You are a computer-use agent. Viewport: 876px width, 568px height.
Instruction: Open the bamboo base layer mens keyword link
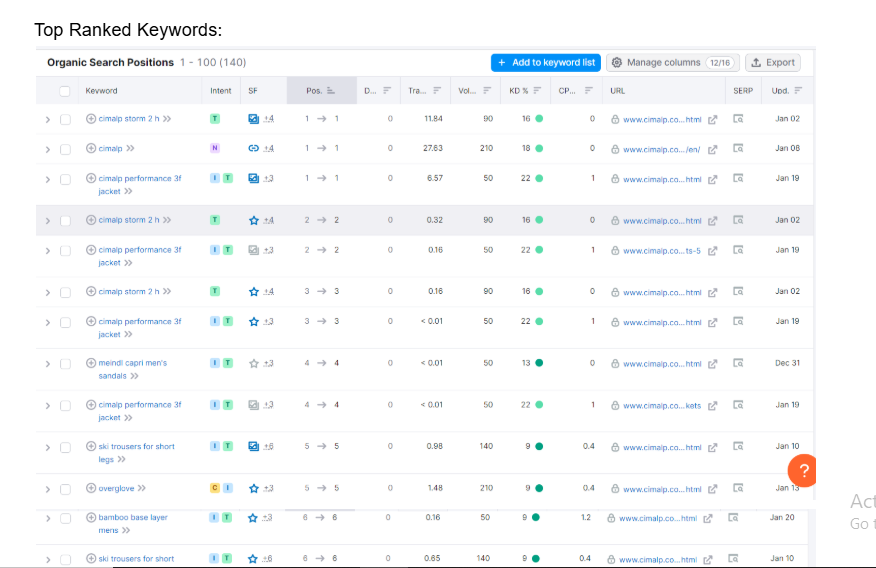tap(133, 523)
